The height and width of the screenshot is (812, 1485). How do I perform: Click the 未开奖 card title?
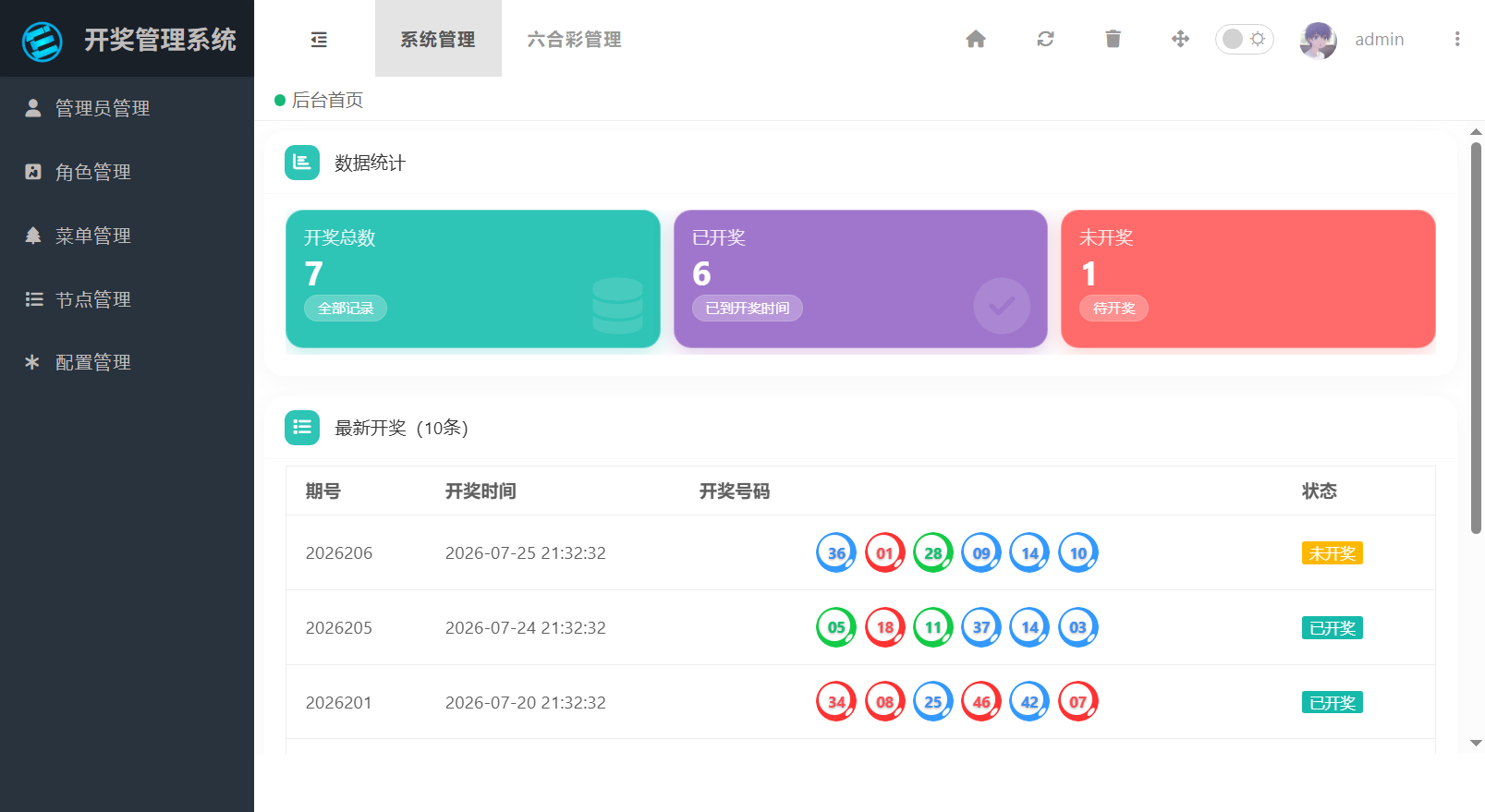[1106, 237]
